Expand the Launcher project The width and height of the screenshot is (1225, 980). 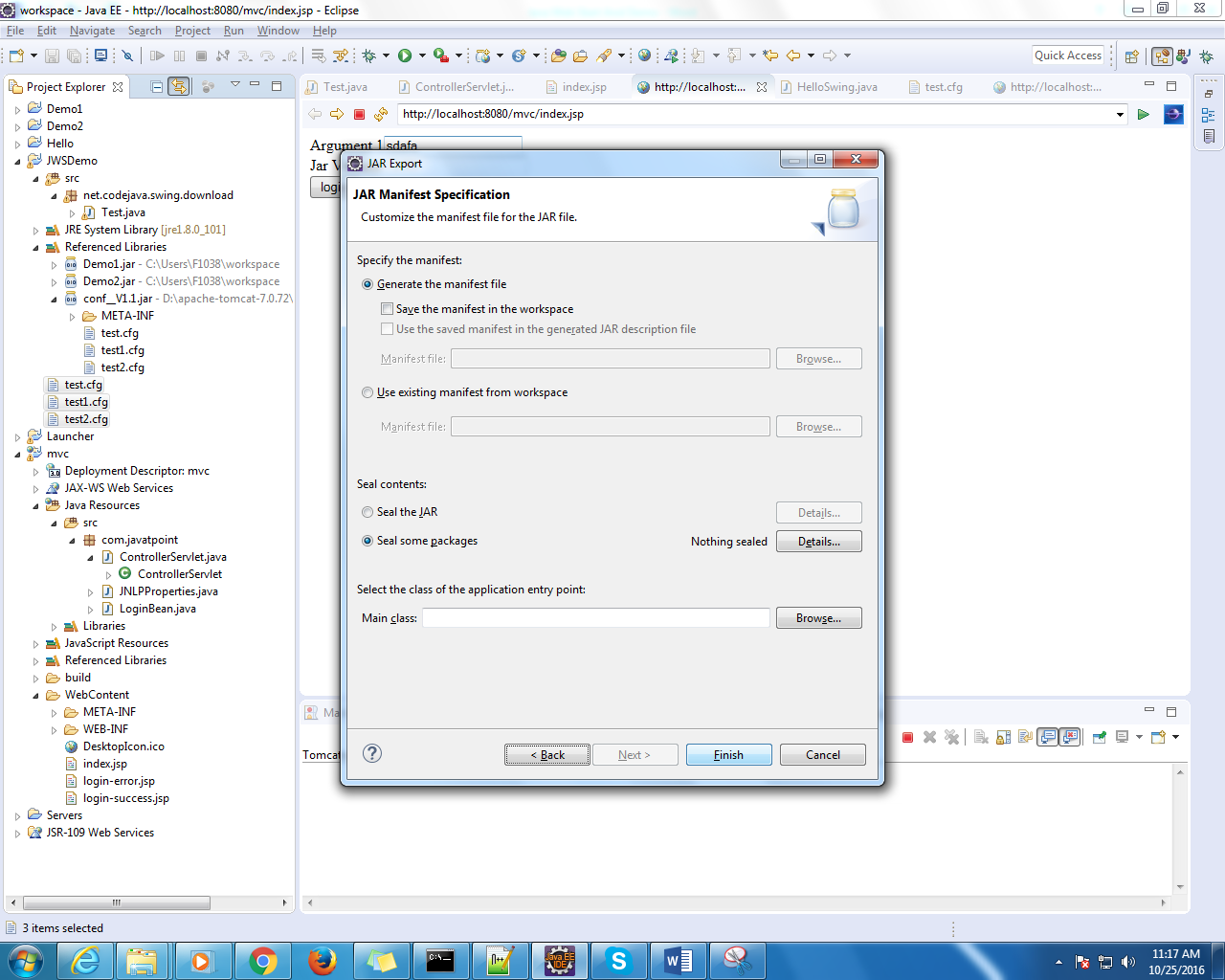[x=17, y=435]
